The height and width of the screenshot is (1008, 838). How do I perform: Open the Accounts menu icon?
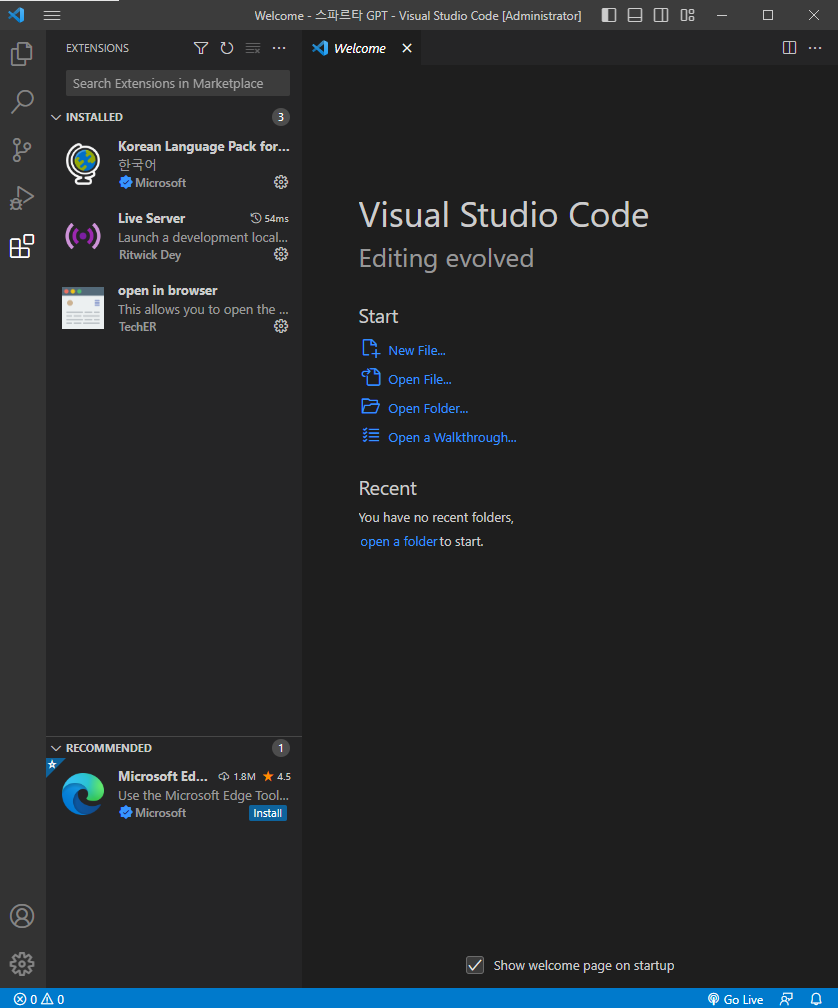[22, 915]
